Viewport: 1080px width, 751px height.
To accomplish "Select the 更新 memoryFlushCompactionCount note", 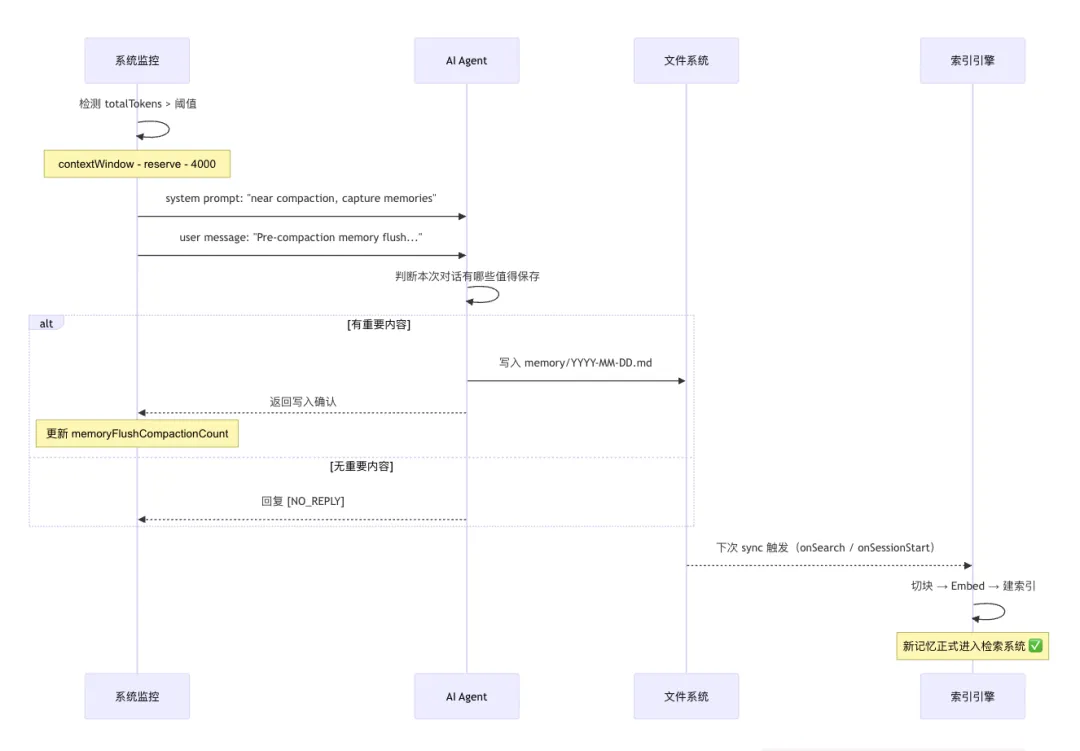I will click(137, 434).
